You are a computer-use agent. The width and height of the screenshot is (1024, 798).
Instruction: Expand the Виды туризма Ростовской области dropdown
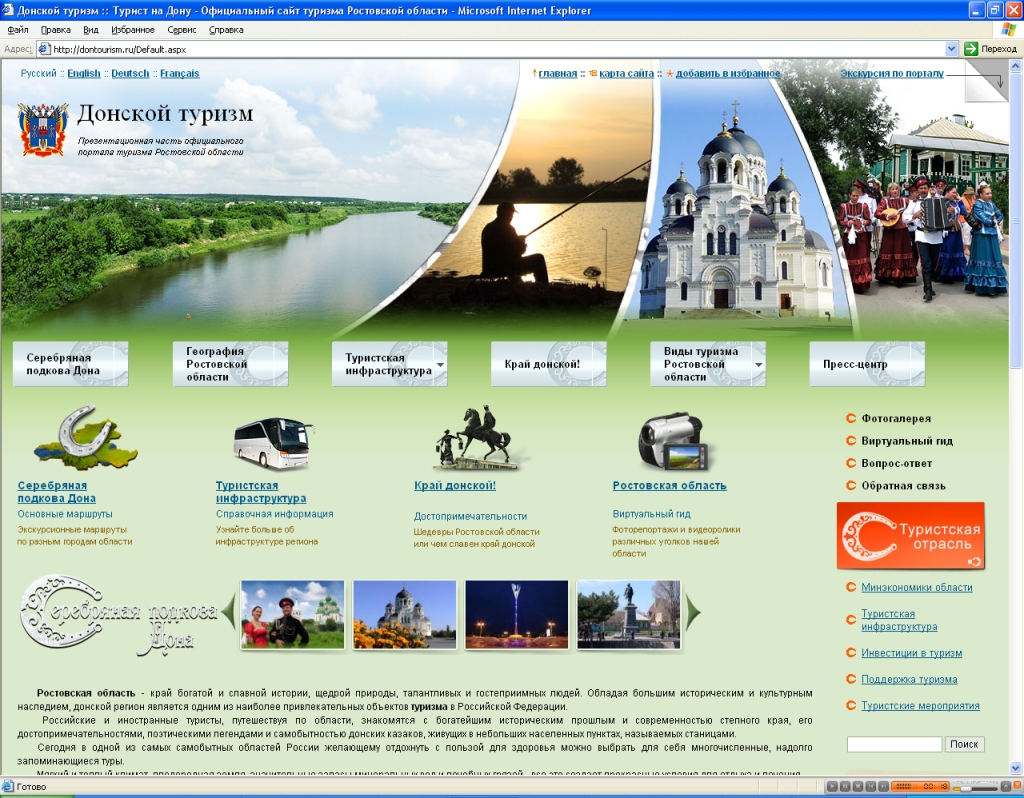click(758, 364)
